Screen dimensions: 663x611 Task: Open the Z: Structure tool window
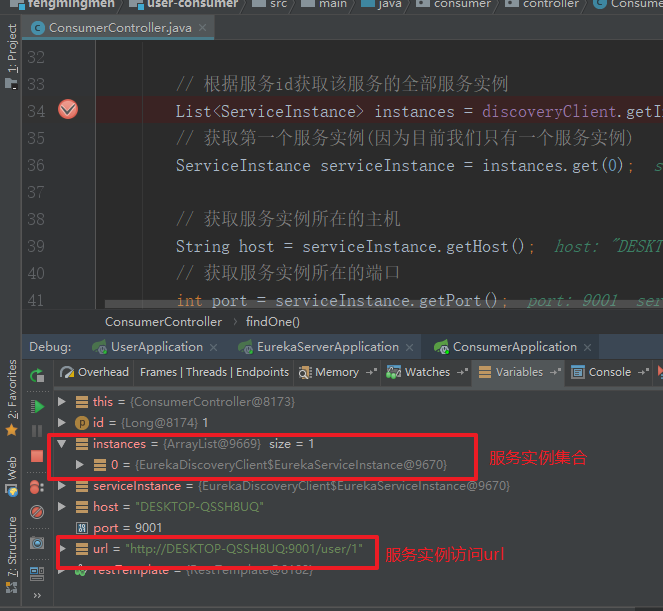coord(11,555)
